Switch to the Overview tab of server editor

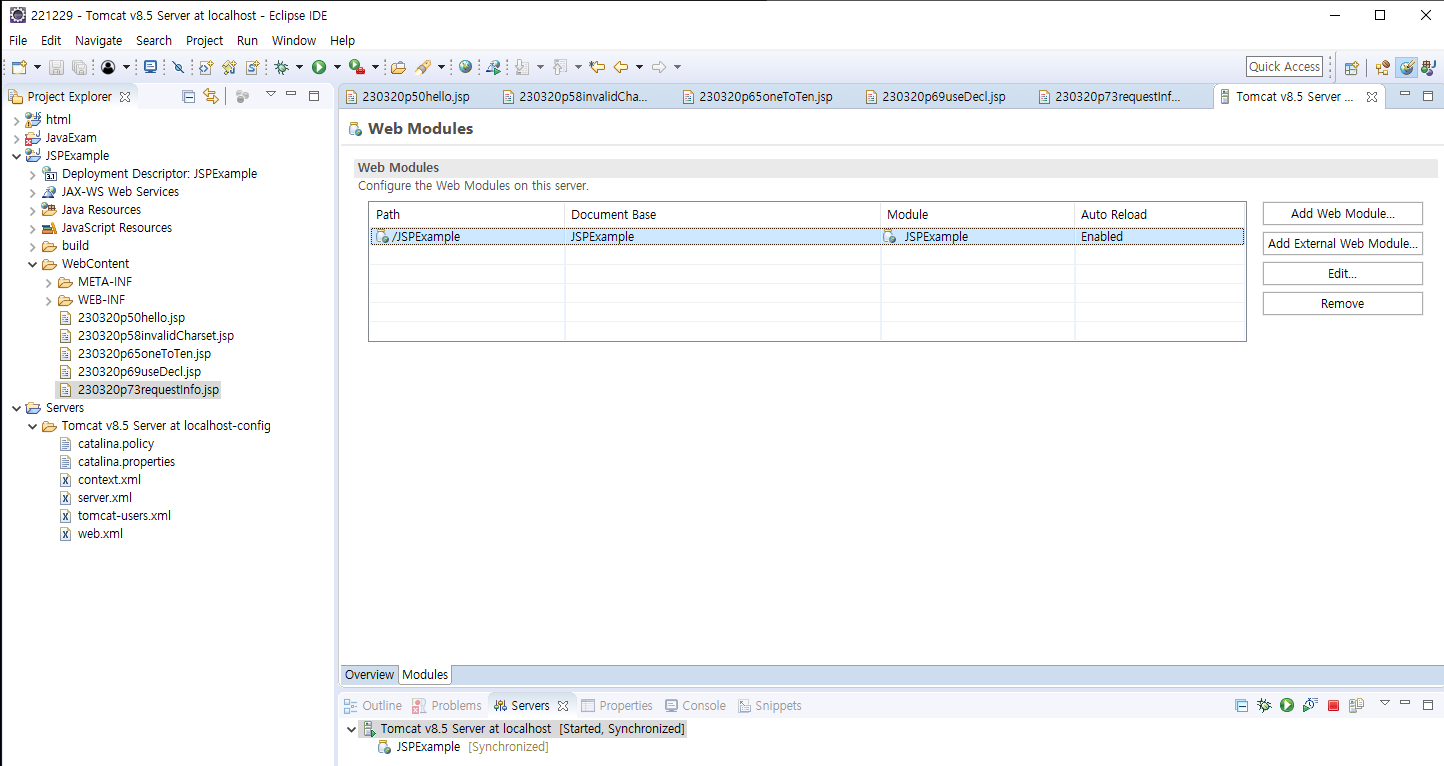(369, 675)
